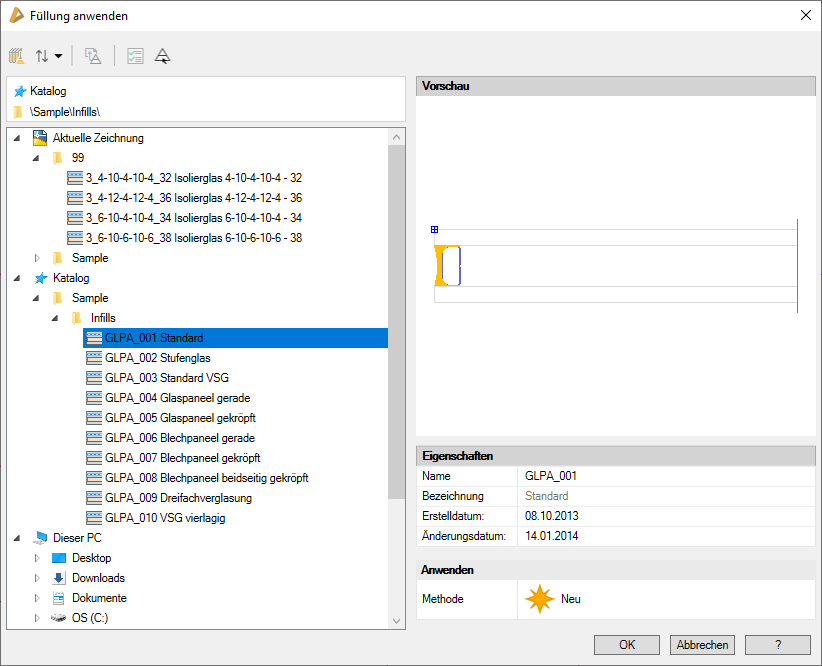Screen dimensions: 822x666
Task: Select GLPA_002 Stufenglas infill
Action: (x=157, y=358)
